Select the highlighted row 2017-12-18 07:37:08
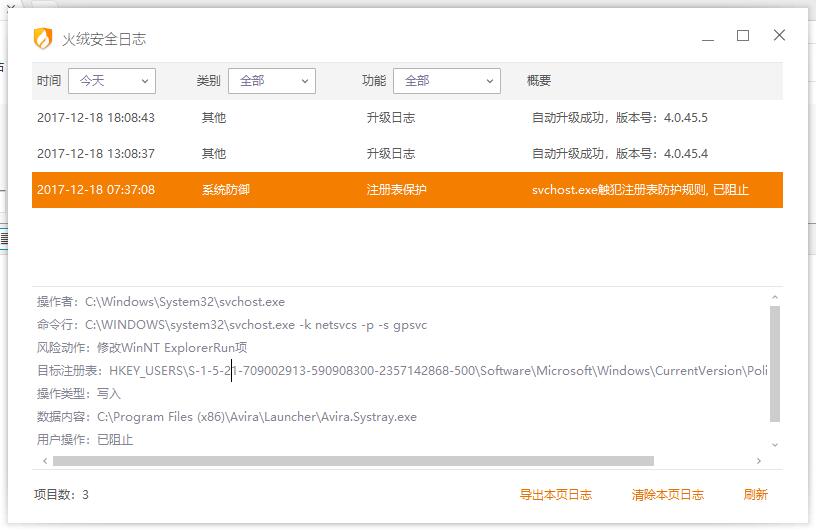 407,190
